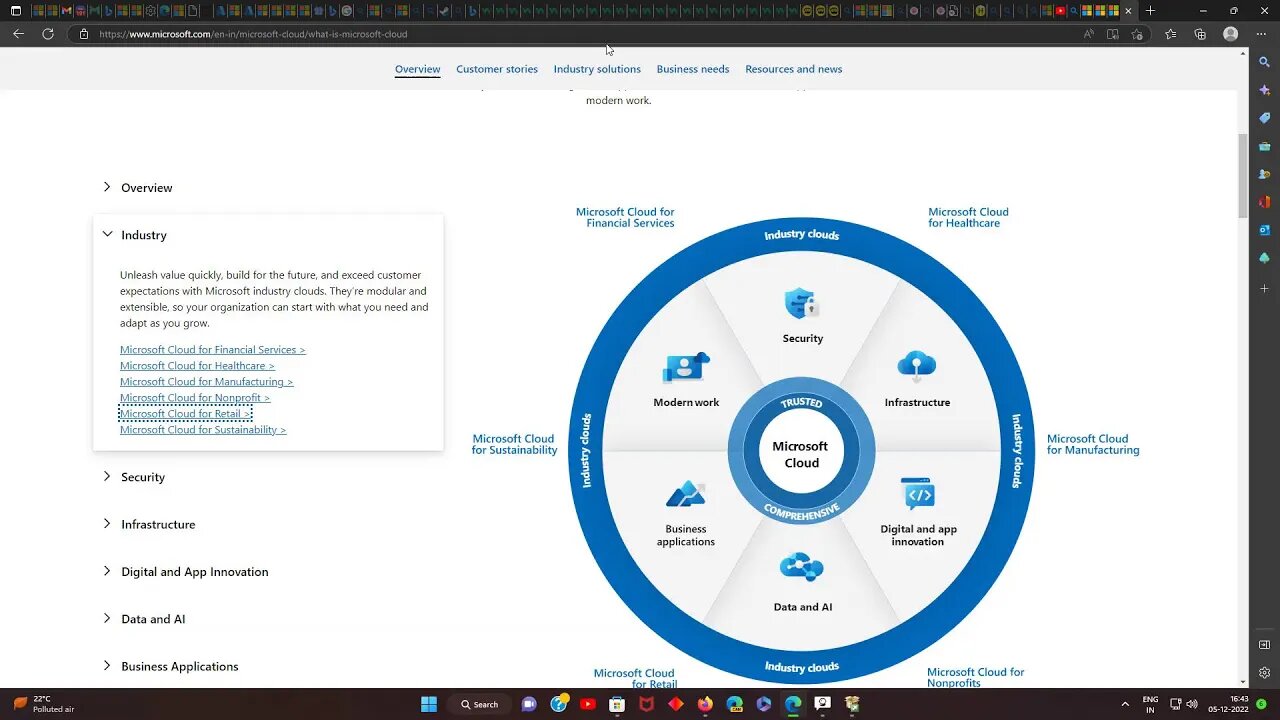Reload the page with the refresh icon
The width and height of the screenshot is (1280, 720).
47,33
